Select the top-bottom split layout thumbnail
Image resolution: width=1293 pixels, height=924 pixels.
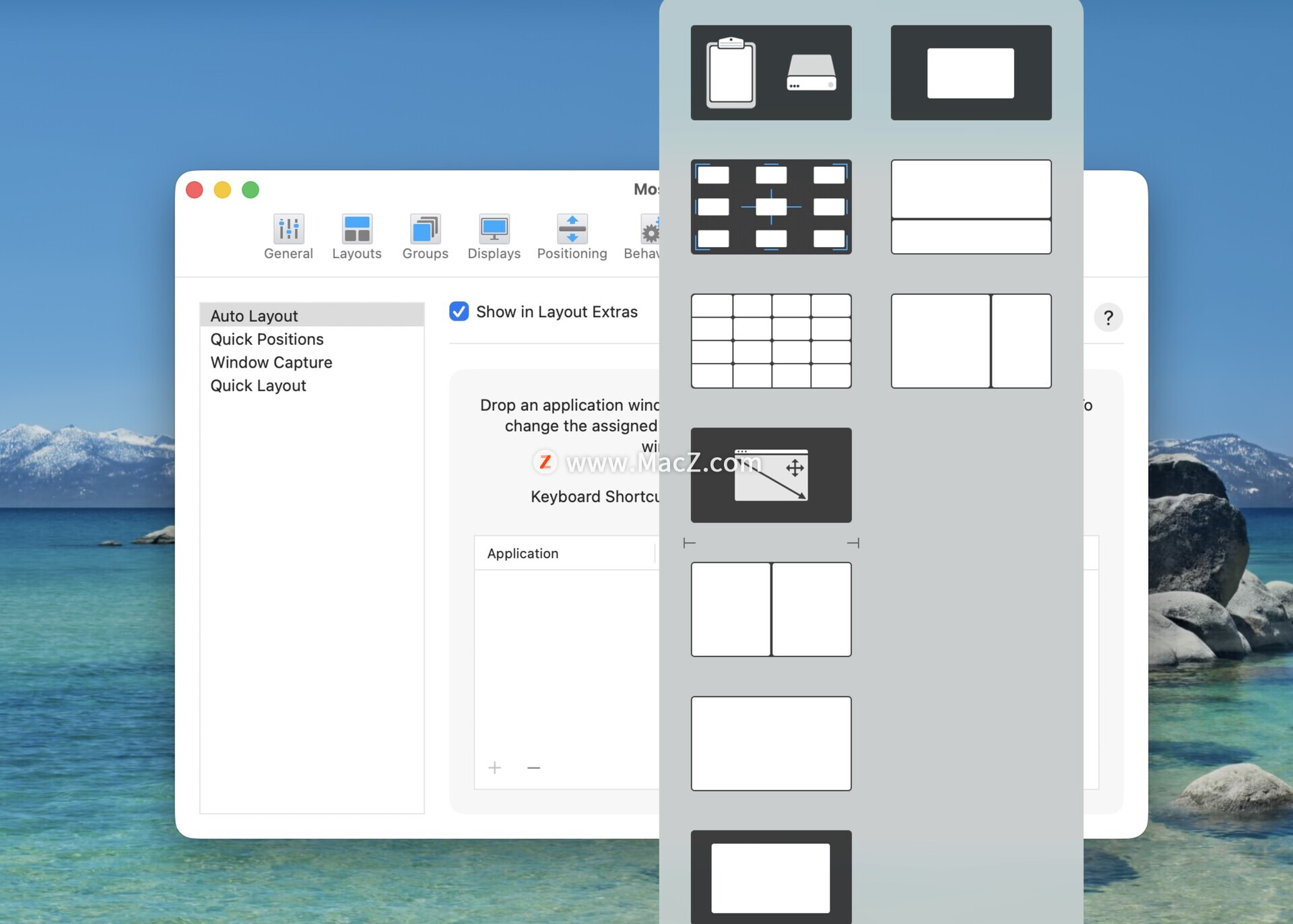970,207
